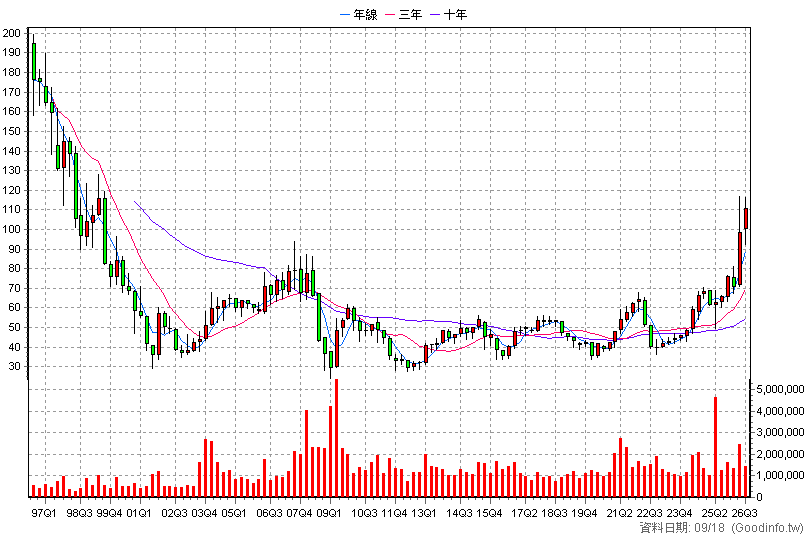Click the 180 price axis label
The height and width of the screenshot is (540, 808).
click(11, 72)
